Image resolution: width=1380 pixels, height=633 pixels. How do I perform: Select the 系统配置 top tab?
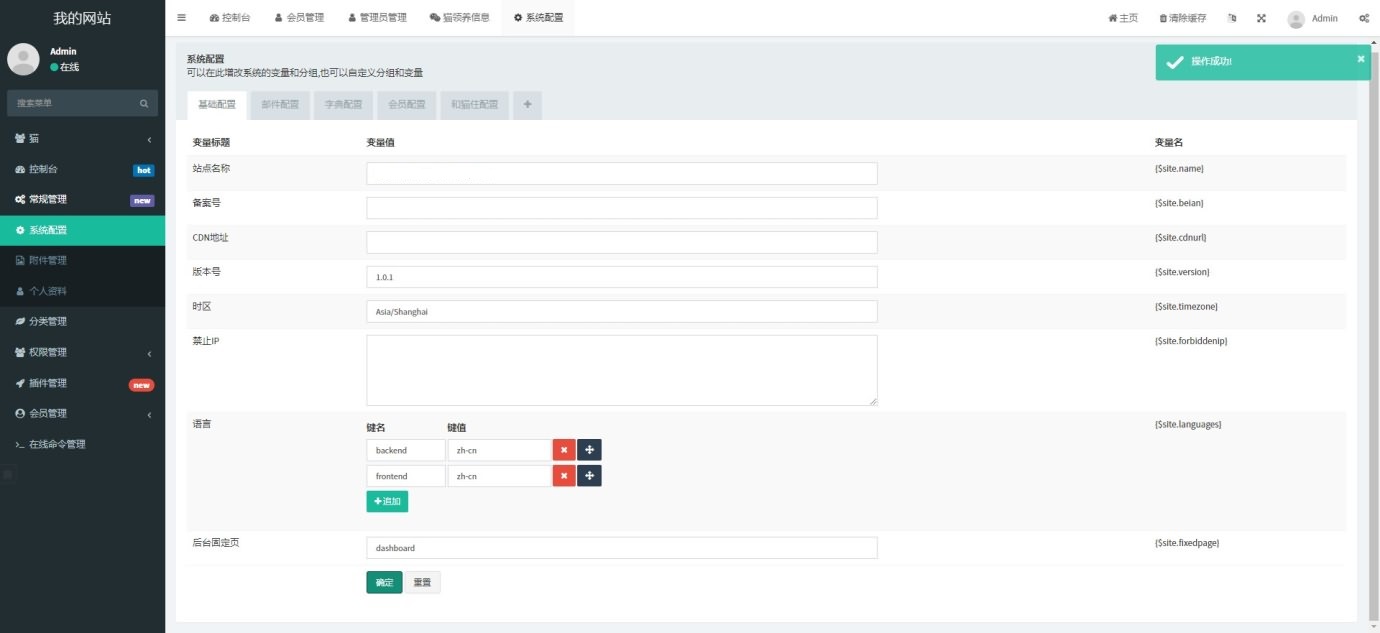[x=538, y=18]
